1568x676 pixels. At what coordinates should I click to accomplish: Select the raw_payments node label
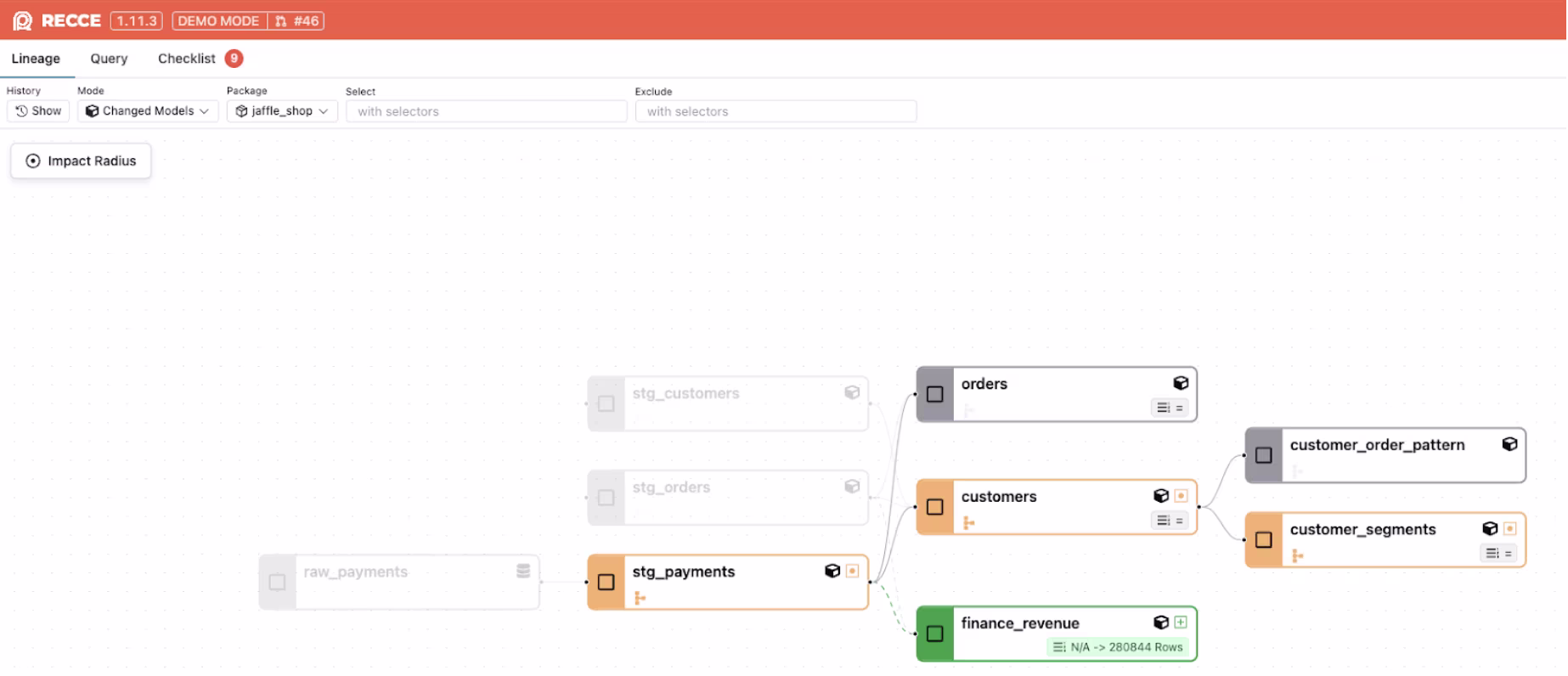(356, 572)
